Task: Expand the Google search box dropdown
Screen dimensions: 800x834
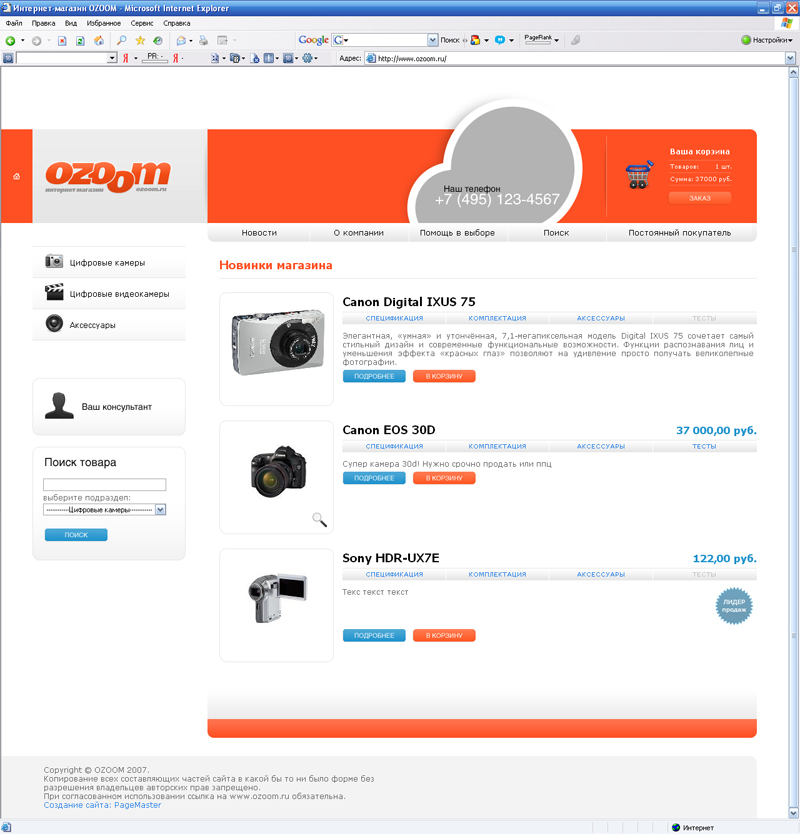Action: 432,40
